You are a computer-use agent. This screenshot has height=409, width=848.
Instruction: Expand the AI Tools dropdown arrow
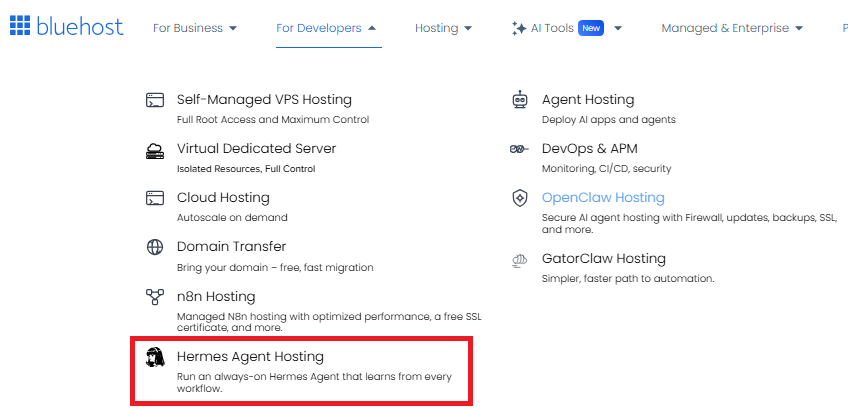pos(618,28)
